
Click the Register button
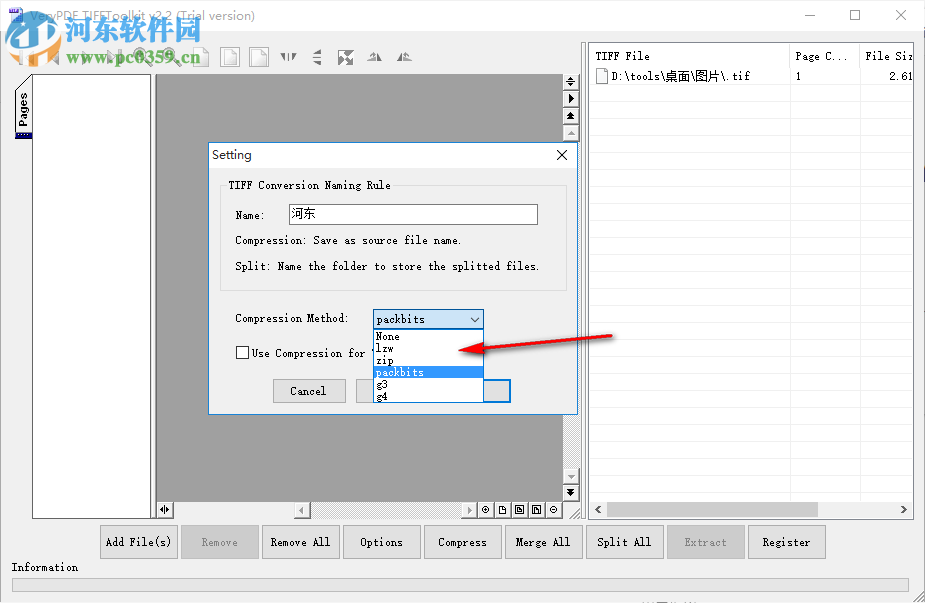pos(786,541)
